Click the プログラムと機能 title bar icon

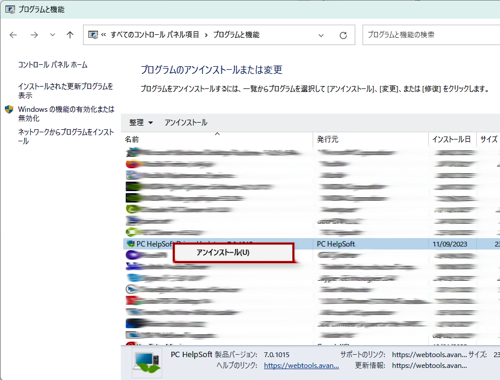coord(10,9)
